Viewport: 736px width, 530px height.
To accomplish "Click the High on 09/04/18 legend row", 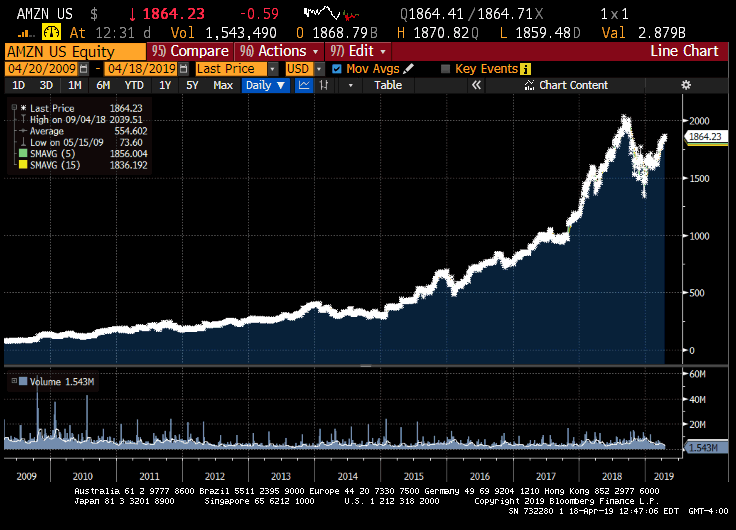I will pyautogui.click(x=81, y=119).
